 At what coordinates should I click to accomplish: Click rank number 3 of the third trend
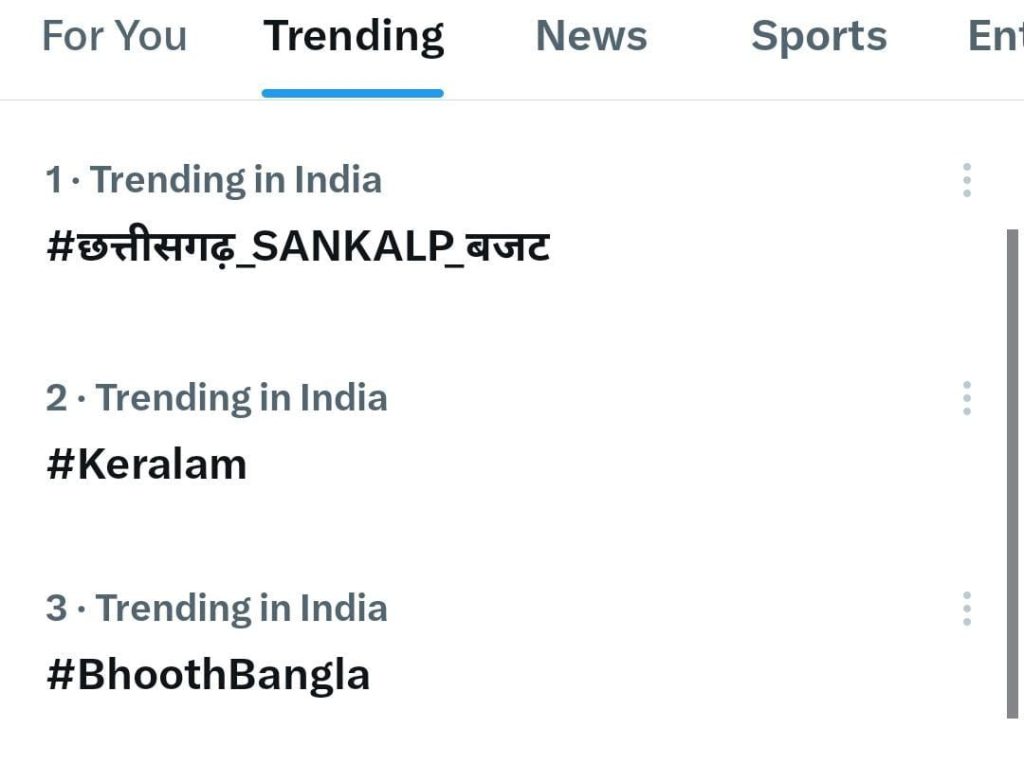click(x=56, y=608)
